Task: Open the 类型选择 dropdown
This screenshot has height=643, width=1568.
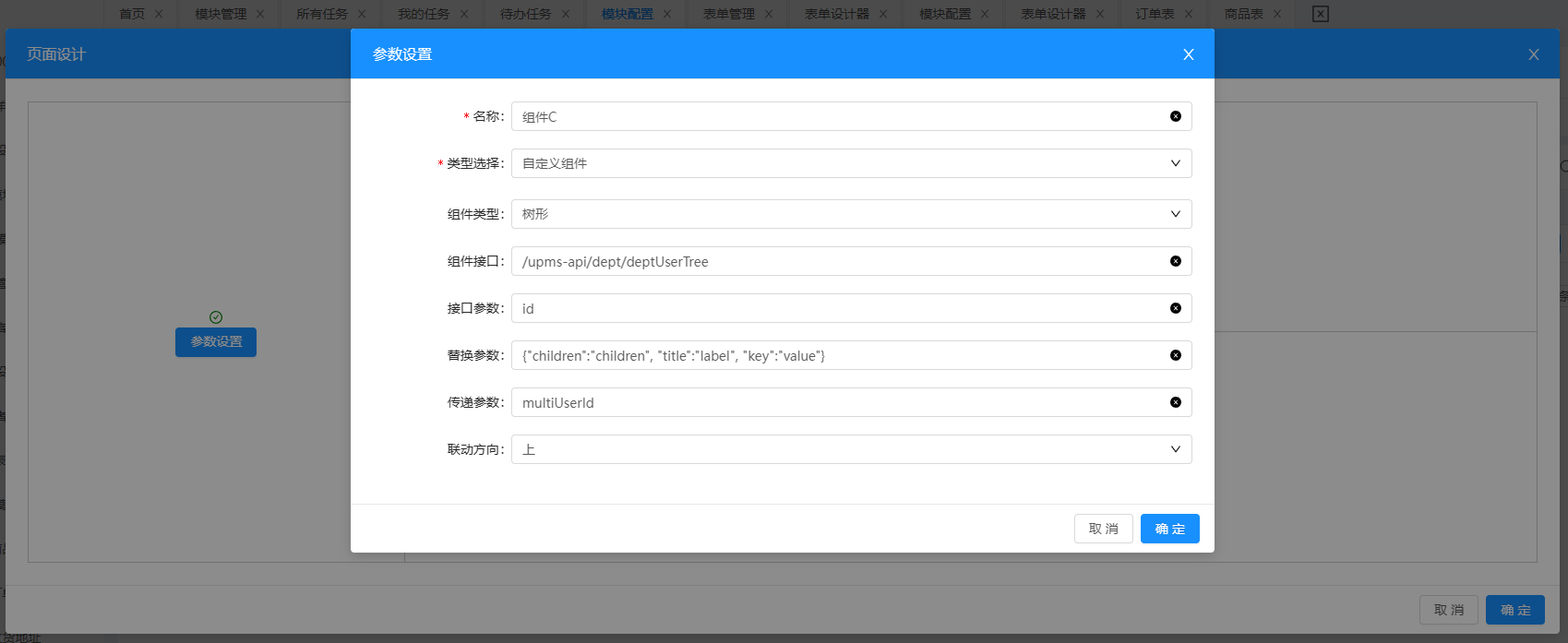Action: click(850, 163)
